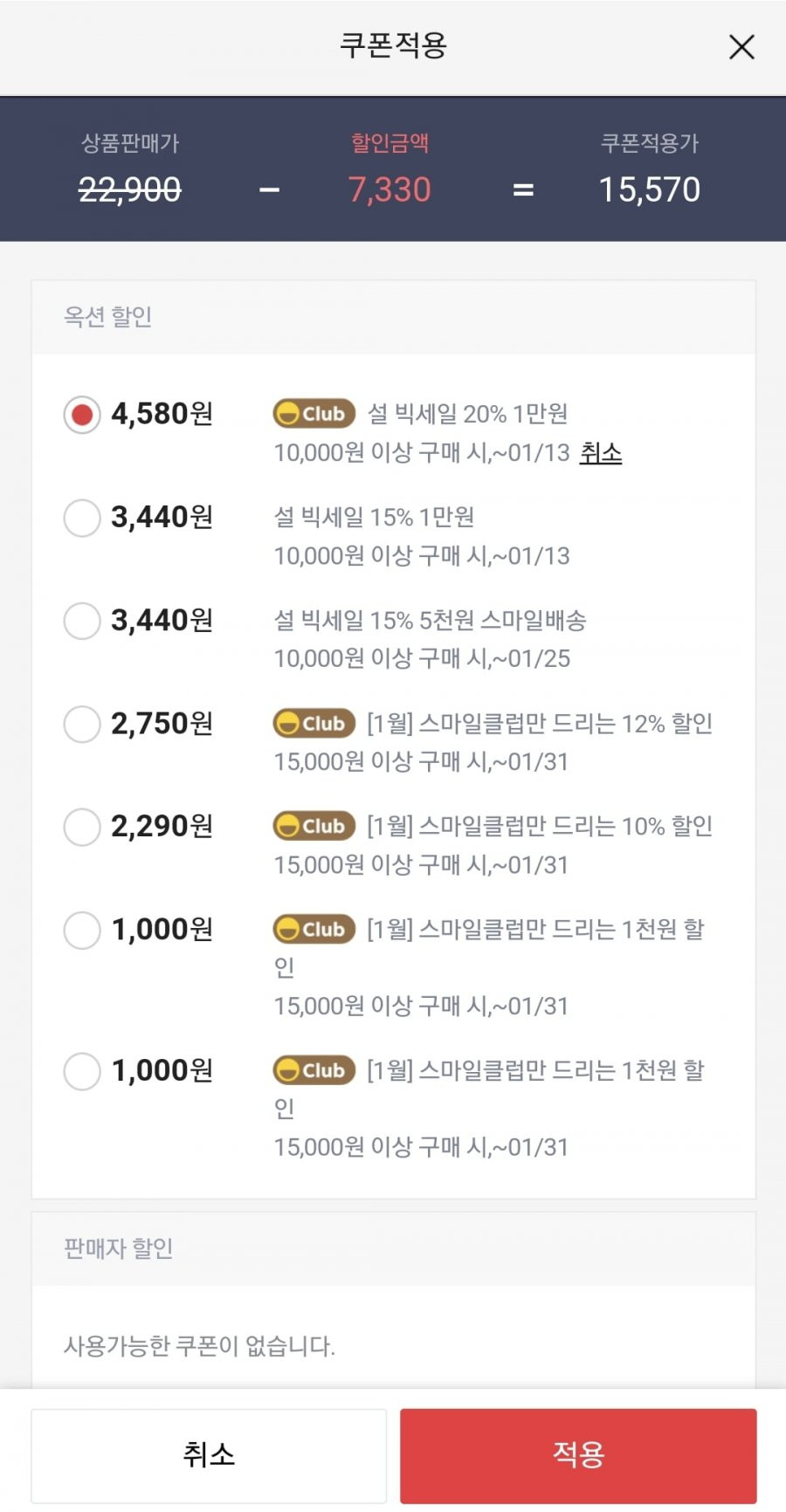Pick the 2,290원 10% 할인 radio button

pyautogui.click(x=82, y=827)
